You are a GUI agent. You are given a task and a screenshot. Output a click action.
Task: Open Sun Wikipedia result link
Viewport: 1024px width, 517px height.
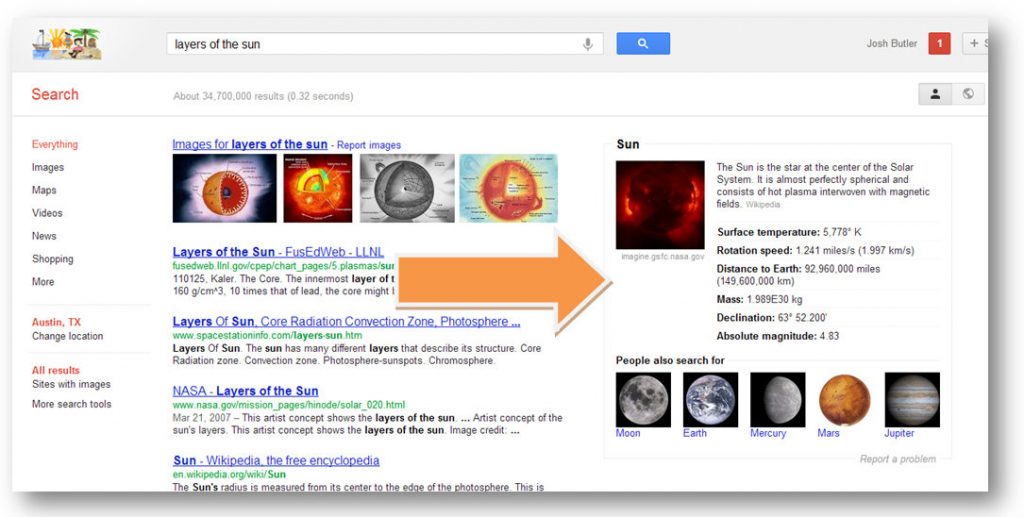276,460
